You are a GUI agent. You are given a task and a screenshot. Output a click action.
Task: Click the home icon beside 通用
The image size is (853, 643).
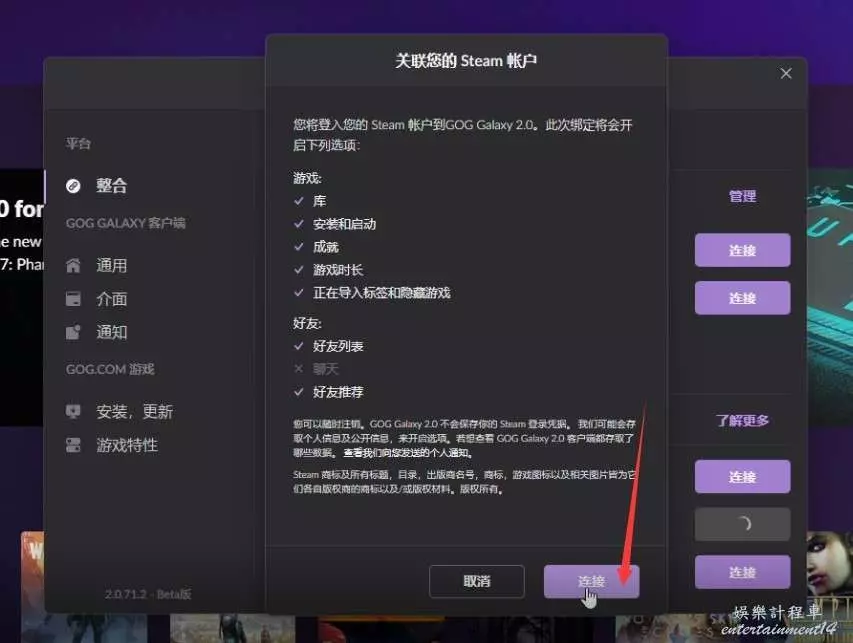pyautogui.click(x=73, y=266)
